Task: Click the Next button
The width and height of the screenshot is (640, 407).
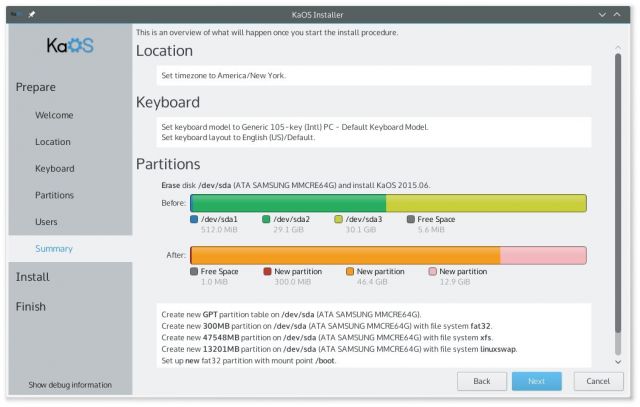Action: pyautogui.click(x=536, y=381)
